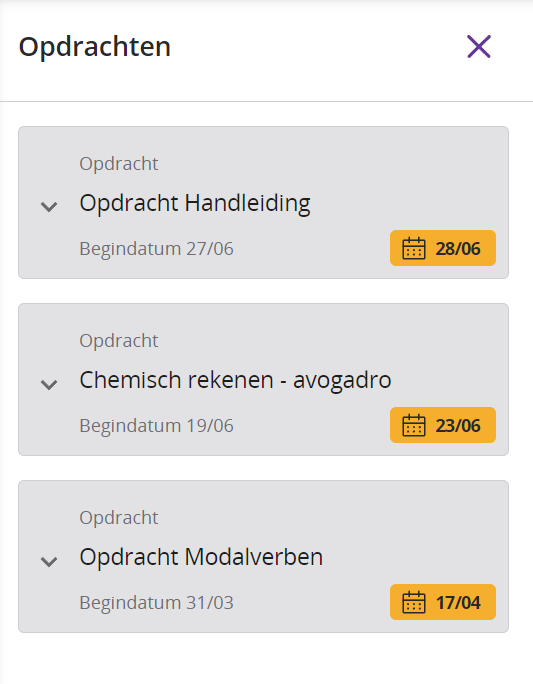Open the Opdracht Modalverben title
This screenshot has width=533, height=684.
pyautogui.click(x=201, y=557)
